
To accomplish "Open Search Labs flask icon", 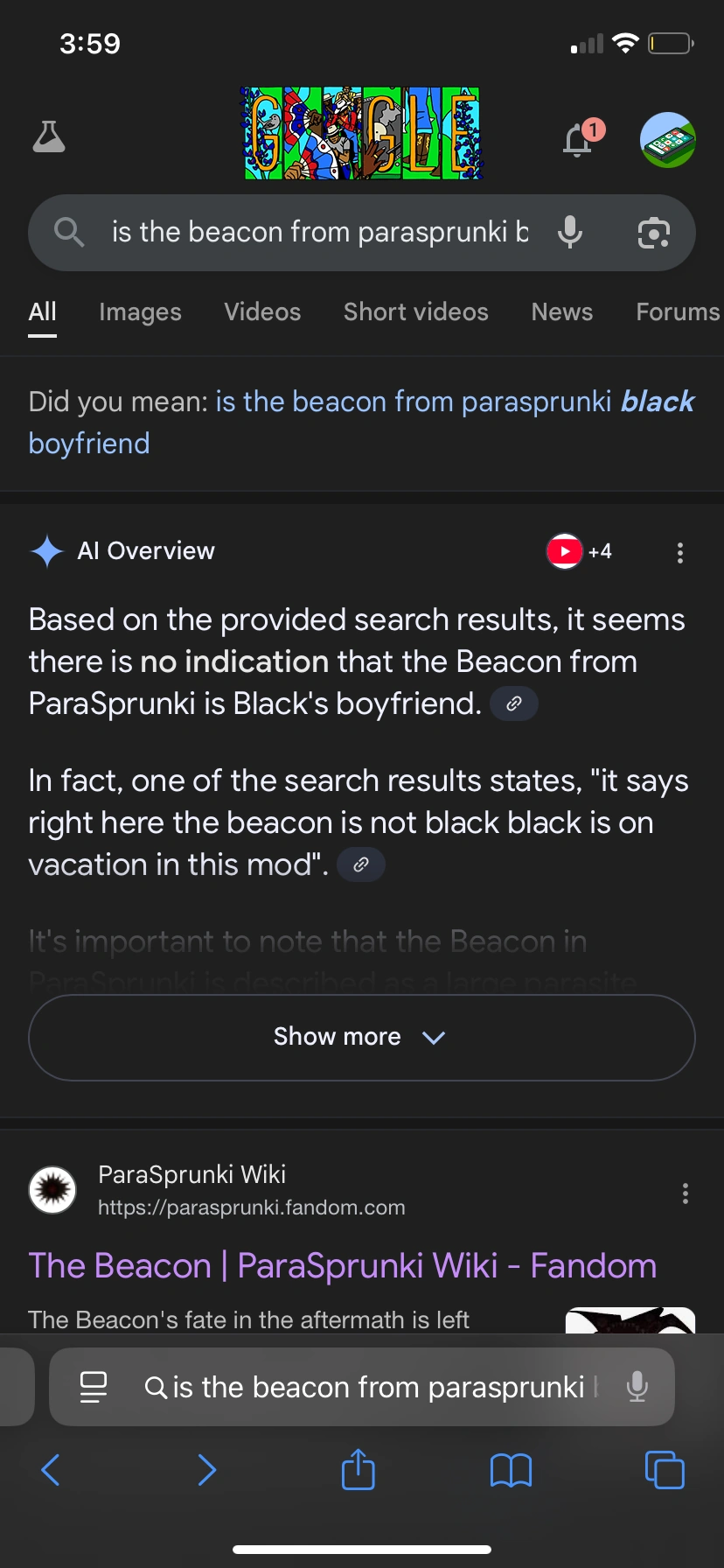I will (49, 137).
